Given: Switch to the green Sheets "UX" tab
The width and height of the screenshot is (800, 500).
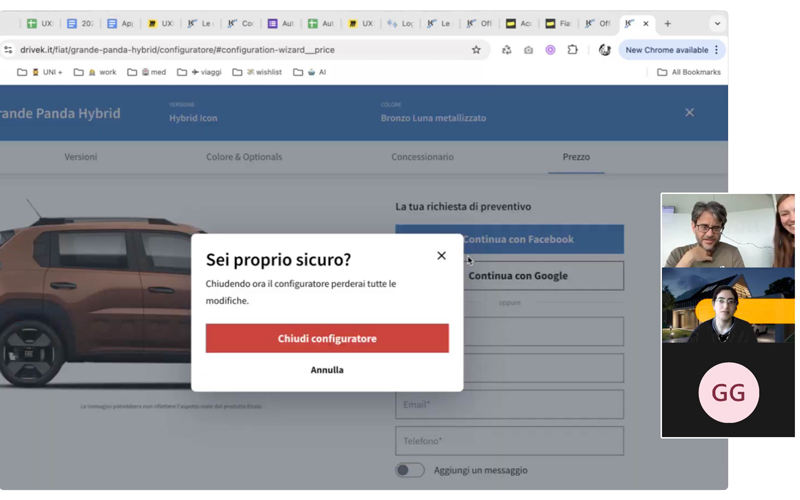Looking at the screenshot, I should coord(40,23).
